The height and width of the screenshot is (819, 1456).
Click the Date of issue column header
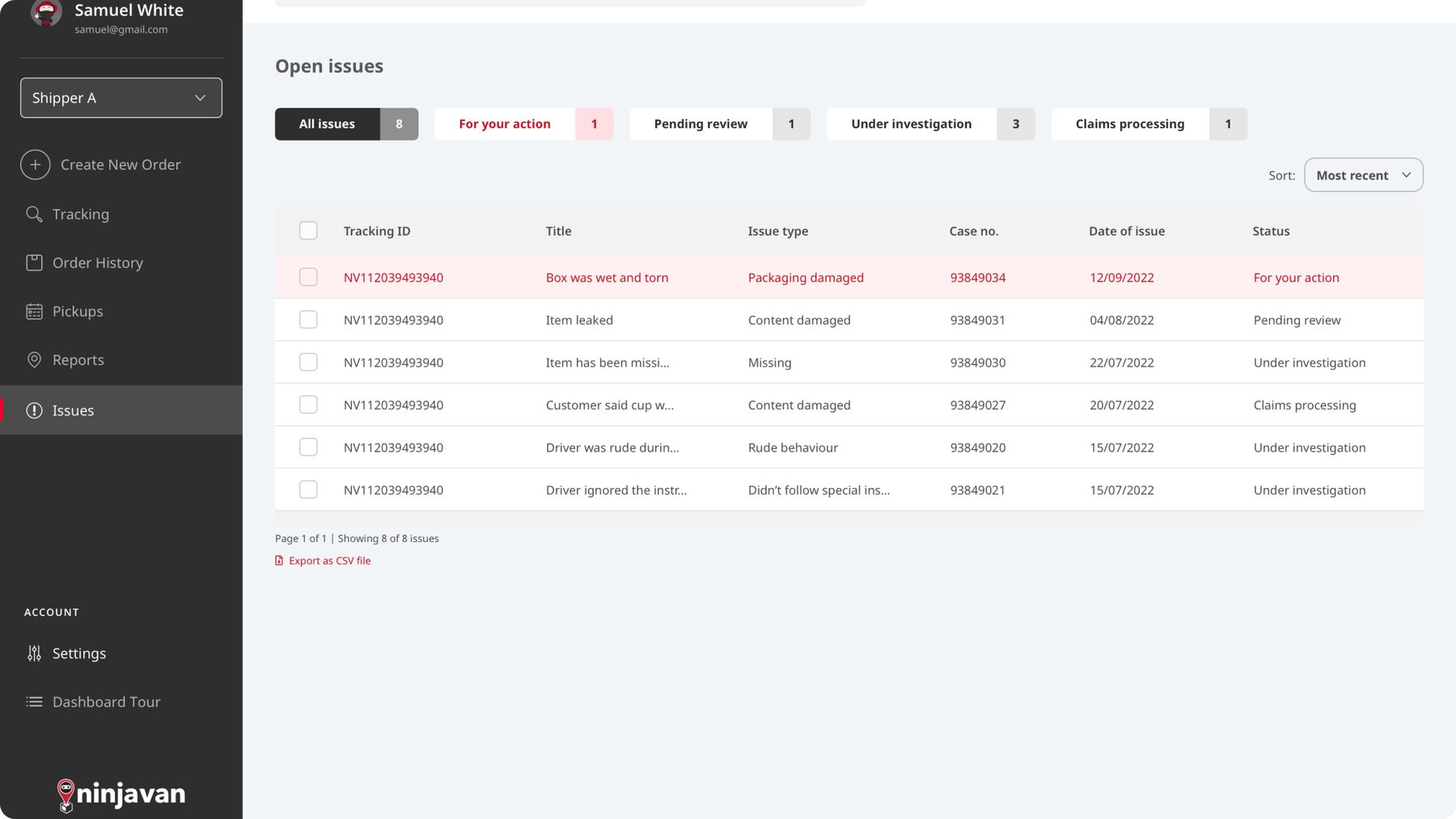tap(1127, 231)
